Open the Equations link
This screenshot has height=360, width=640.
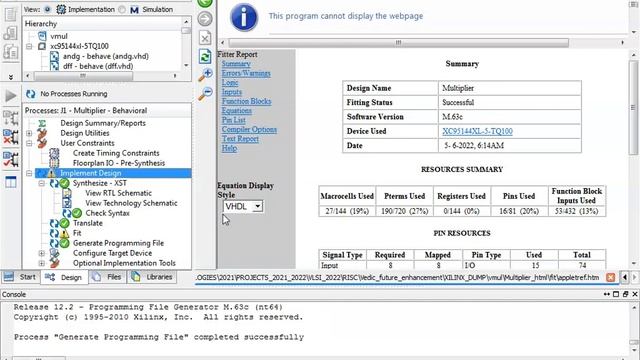coord(237,111)
